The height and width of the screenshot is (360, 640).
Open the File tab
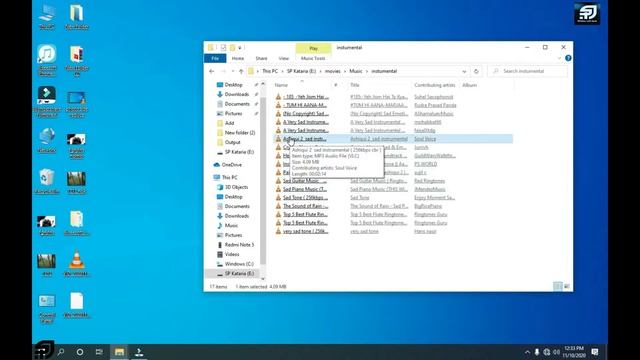pos(215,58)
